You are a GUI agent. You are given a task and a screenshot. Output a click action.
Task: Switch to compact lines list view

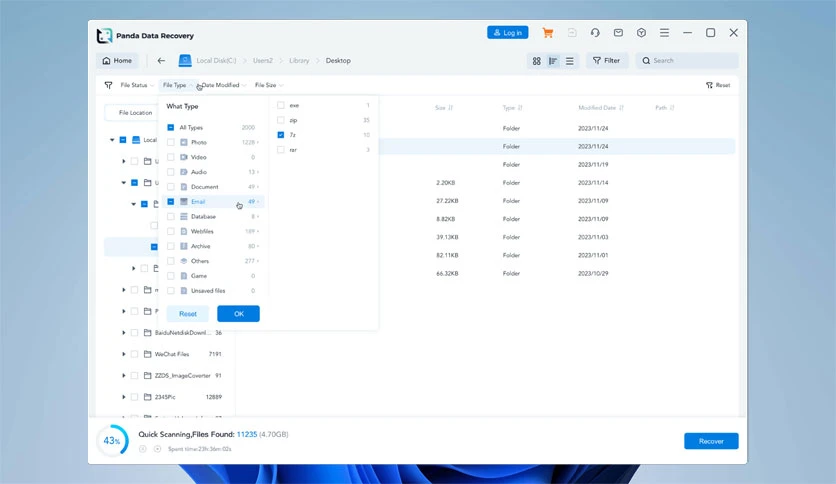point(569,61)
